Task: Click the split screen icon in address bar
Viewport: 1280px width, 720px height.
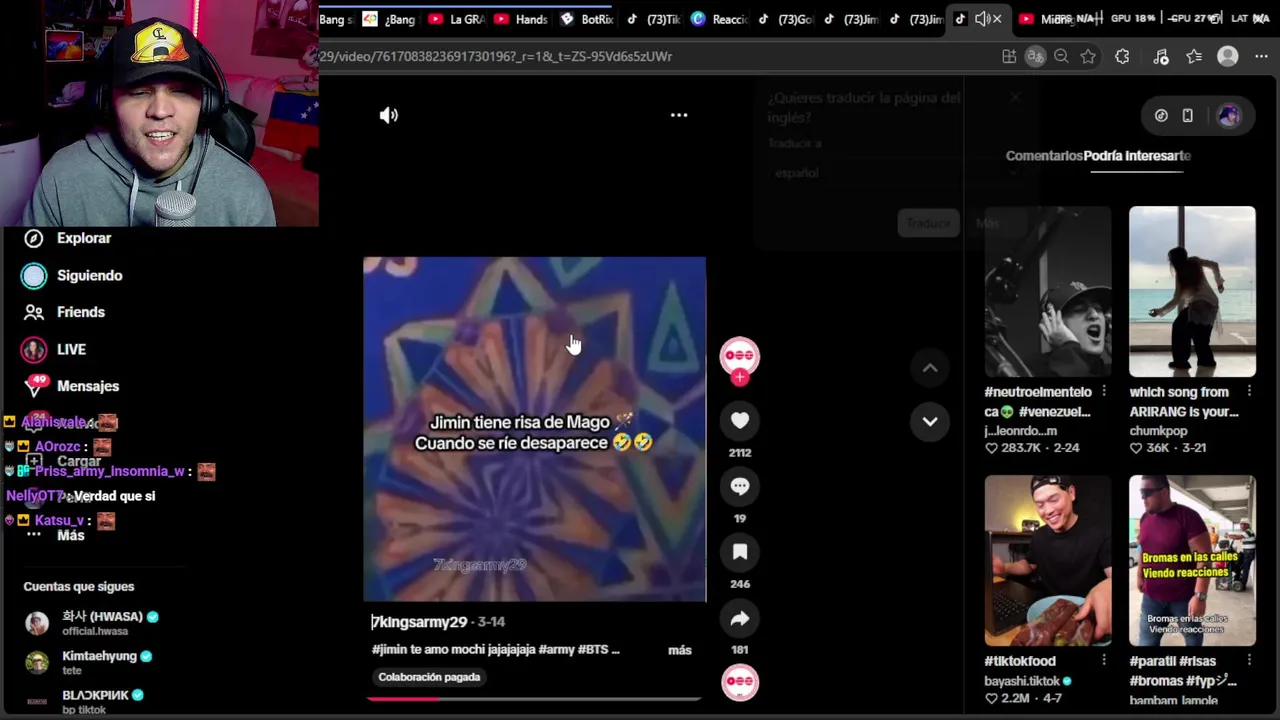Action: [x=1009, y=57]
